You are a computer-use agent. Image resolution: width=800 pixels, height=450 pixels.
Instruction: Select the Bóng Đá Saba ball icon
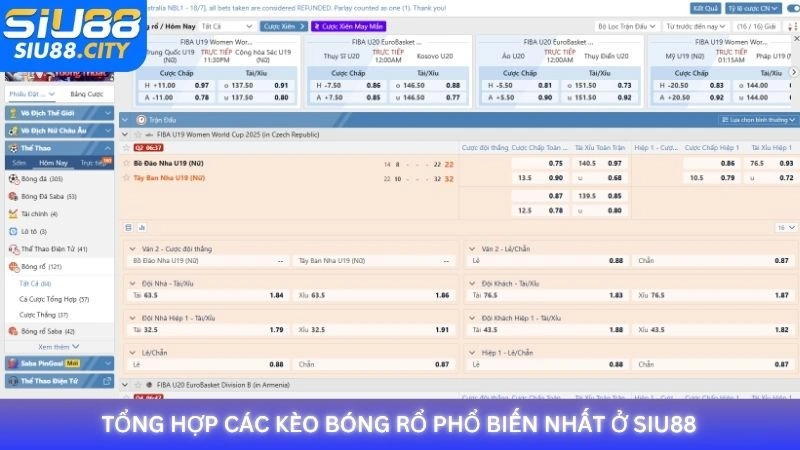click(14, 196)
